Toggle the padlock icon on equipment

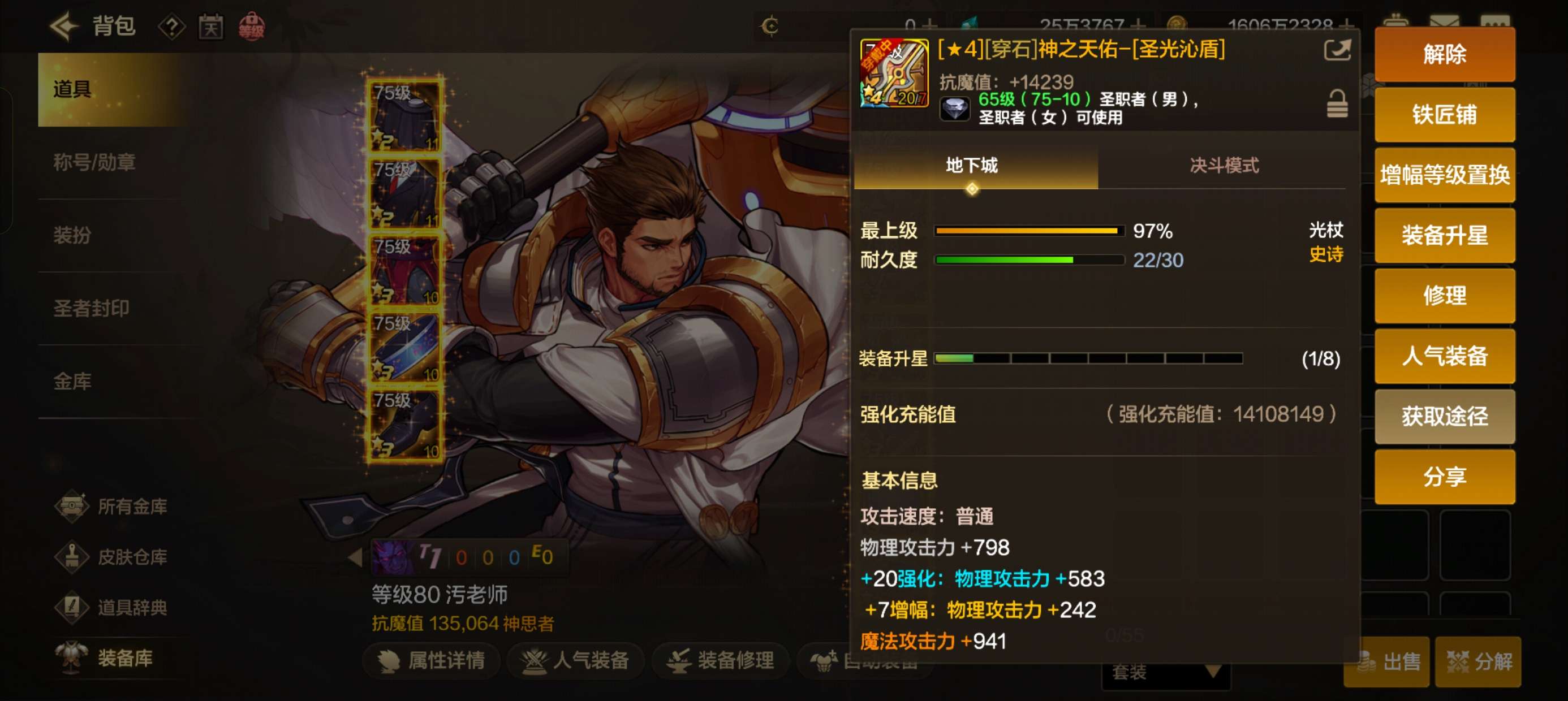point(1337,103)
